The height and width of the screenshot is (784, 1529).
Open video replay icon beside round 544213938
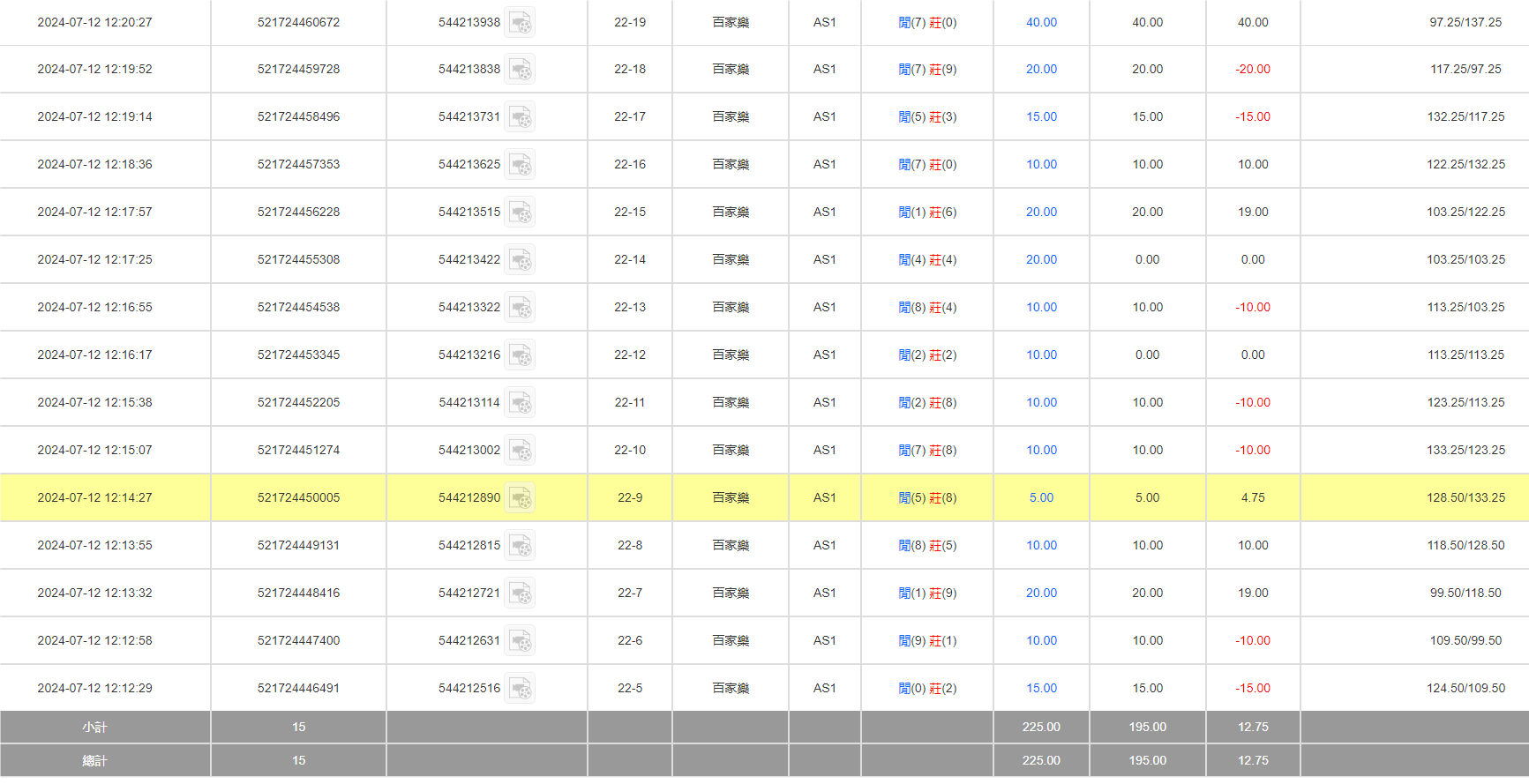coord(520,23)
